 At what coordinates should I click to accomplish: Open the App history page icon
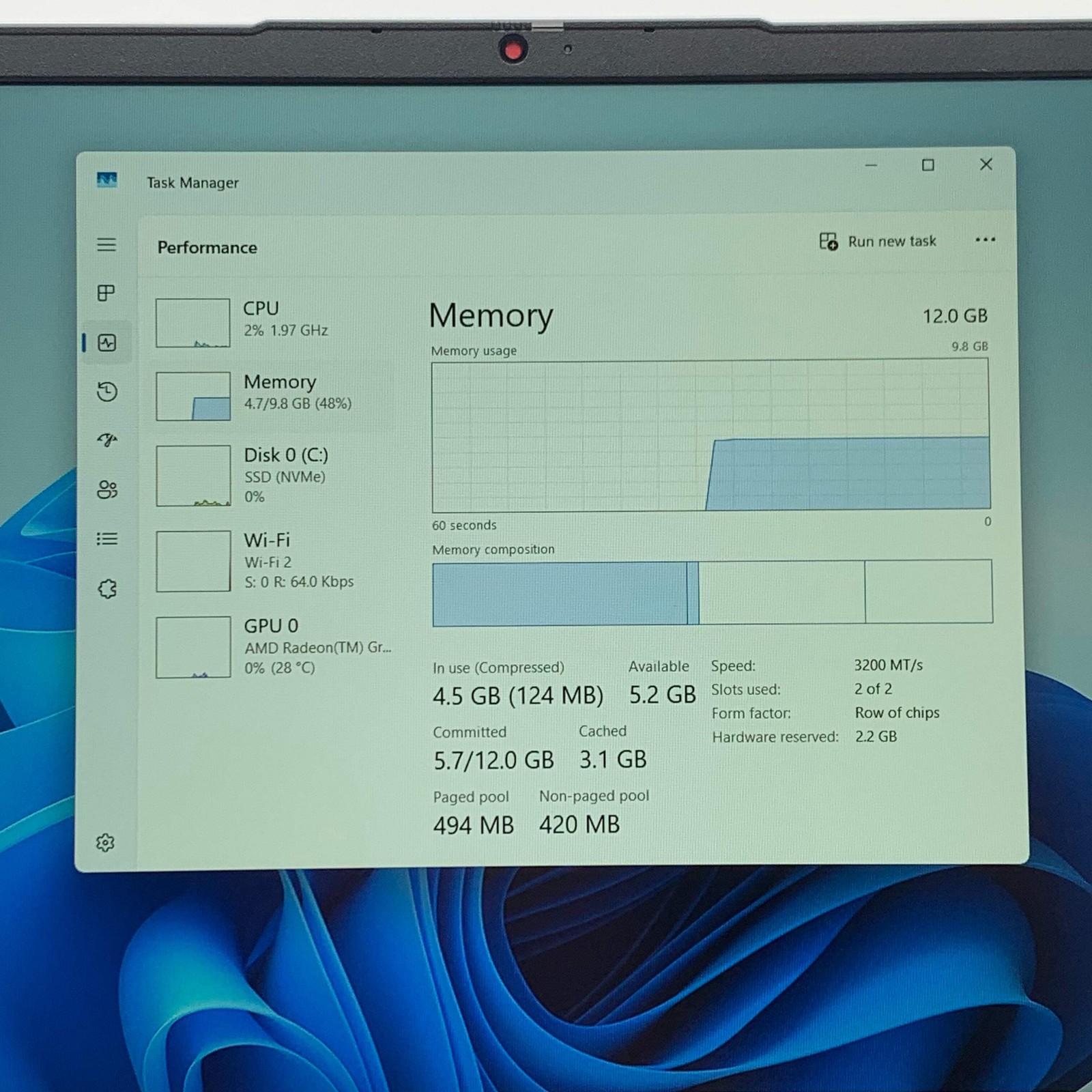(x=107, y=391)
